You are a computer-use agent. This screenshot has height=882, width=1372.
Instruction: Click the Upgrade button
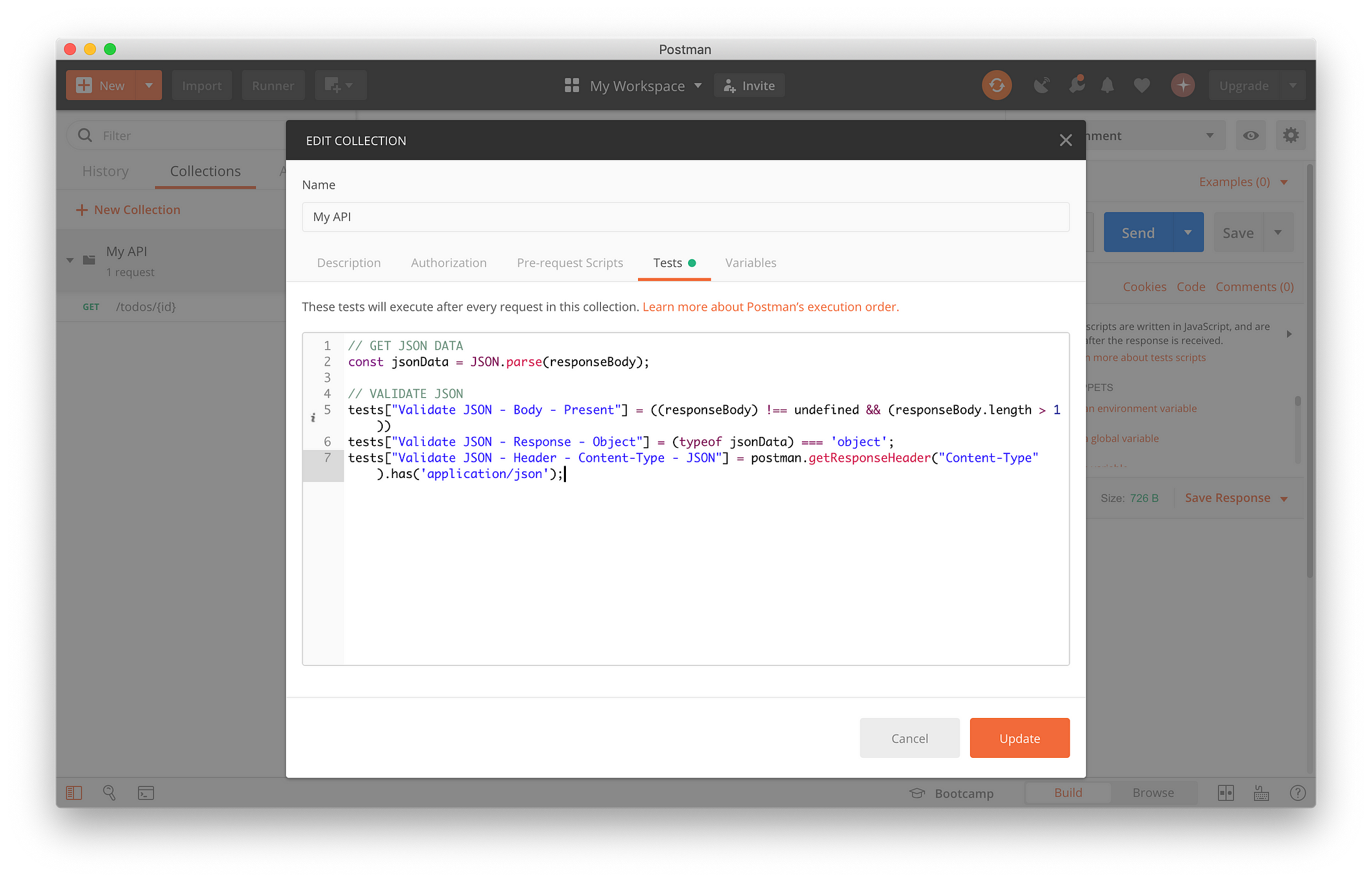click(x=1244, y=86)
